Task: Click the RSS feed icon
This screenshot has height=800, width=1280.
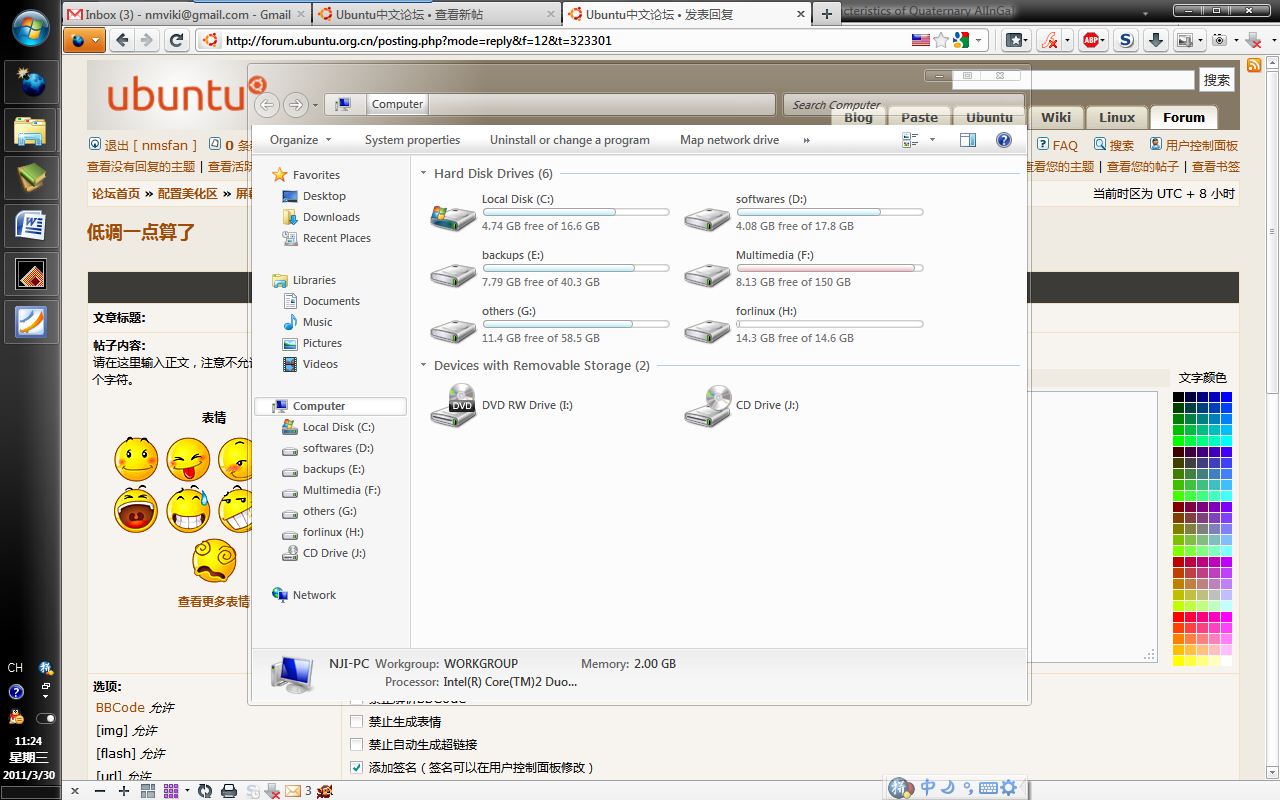Action: (1254, 65)
